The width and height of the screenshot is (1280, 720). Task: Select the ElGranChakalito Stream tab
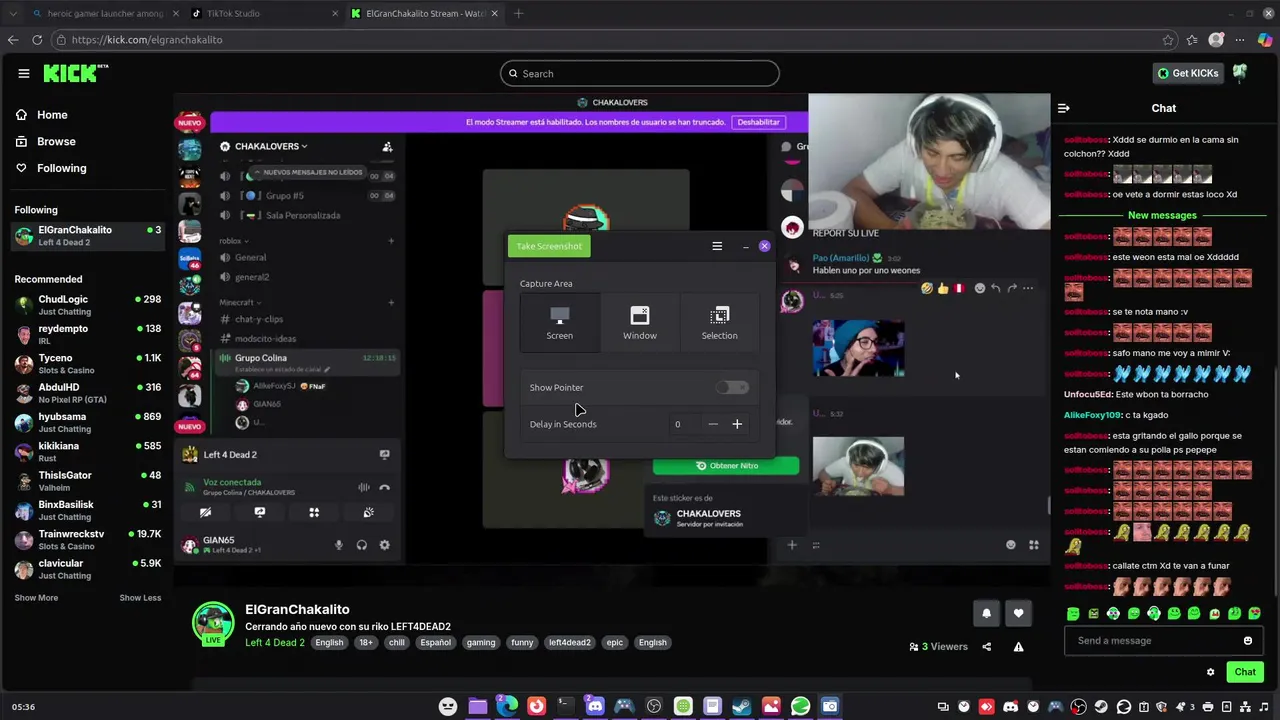pos(423,13)
